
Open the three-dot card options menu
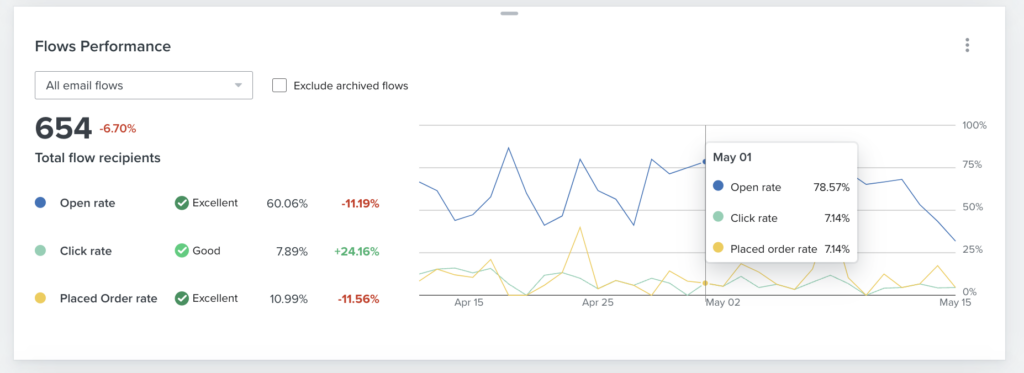(967, 45)
